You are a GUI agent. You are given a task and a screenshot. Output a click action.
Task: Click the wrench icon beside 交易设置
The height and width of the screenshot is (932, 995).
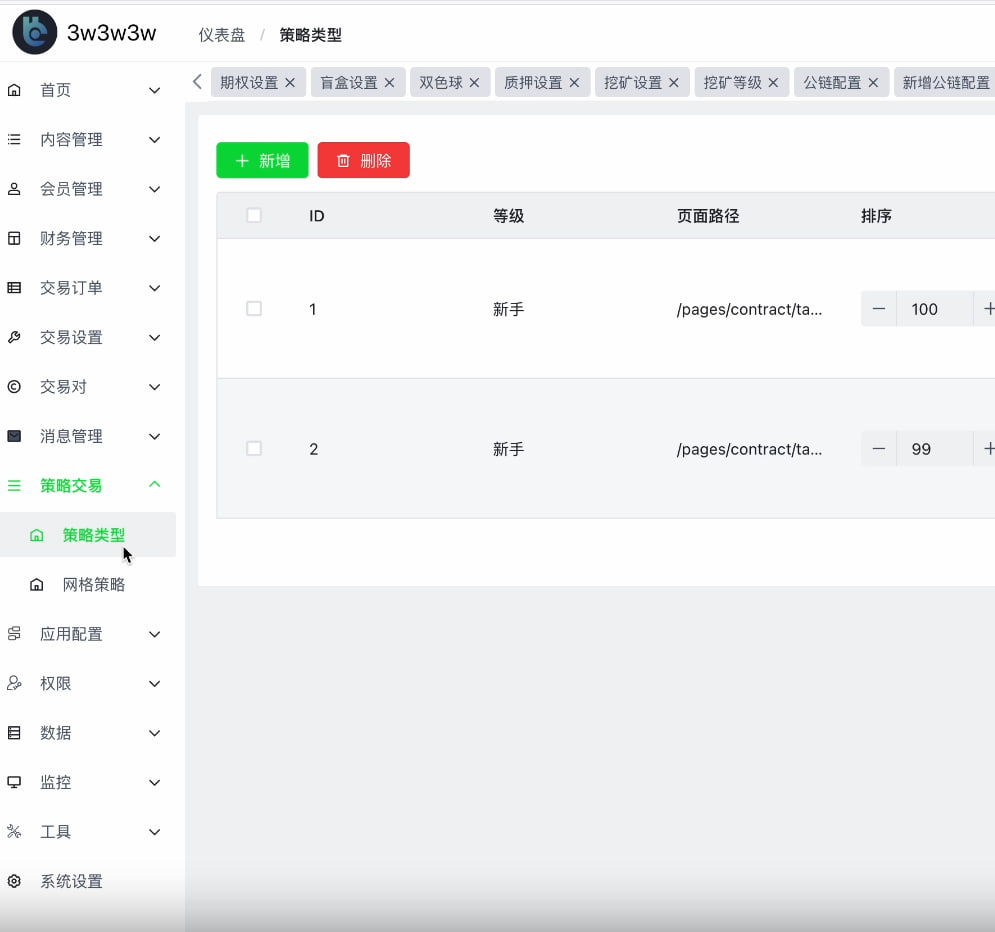tap(14, 338)
